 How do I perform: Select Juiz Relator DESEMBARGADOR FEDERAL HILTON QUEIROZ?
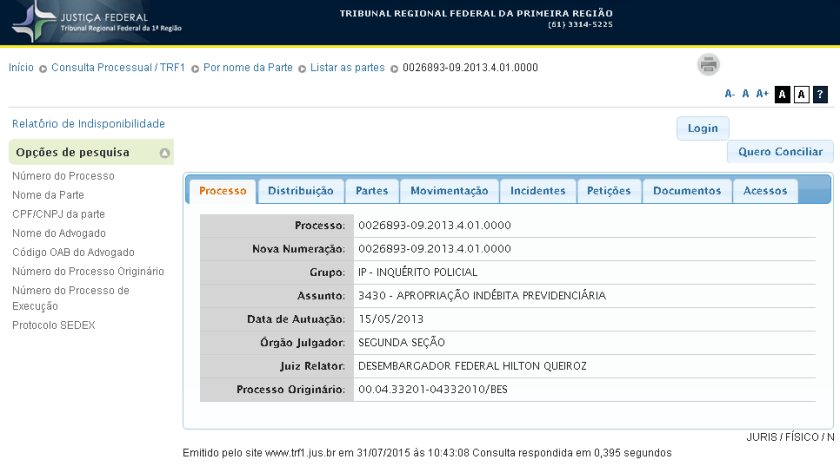[x=472, y=366]
